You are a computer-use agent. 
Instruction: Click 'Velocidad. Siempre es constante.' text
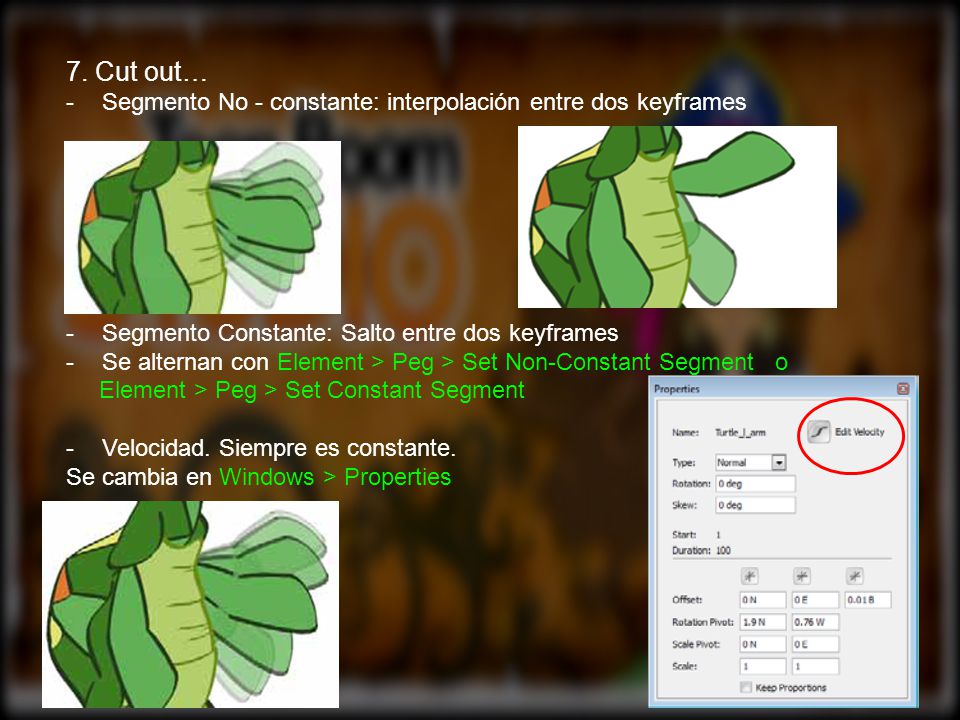[x=279, y=448]
